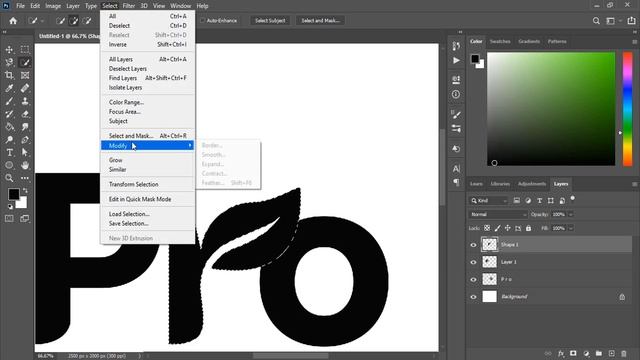The height and width of the screenshot is (360, 640).
Task: Select the Pen tool
Action: (25, 140)
